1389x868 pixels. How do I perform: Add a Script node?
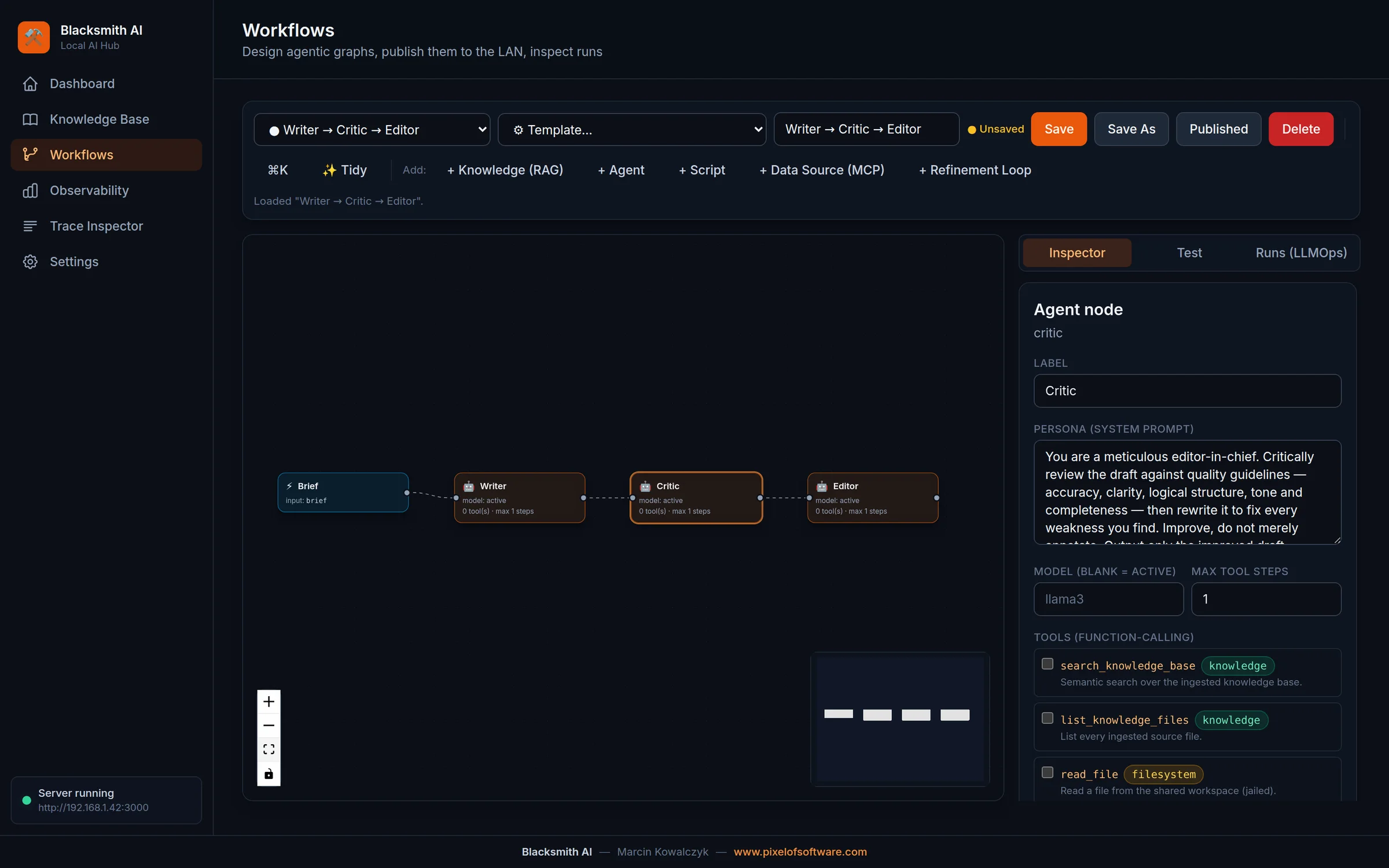(x=702, y=170)
